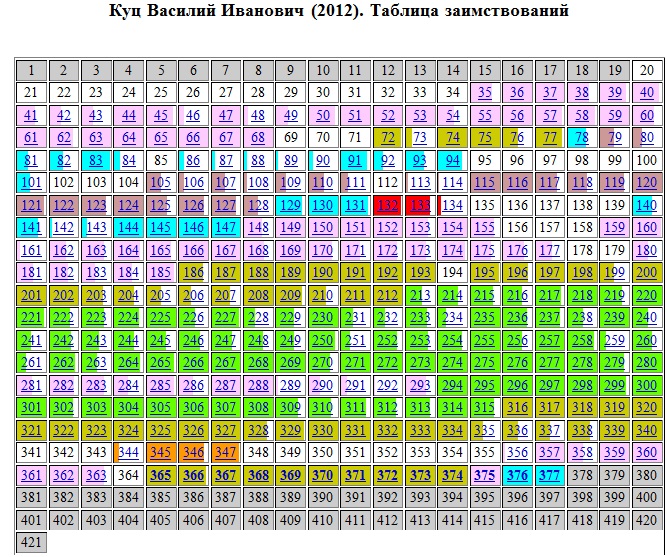Open the green page 300 link

[x=647, y=385]
